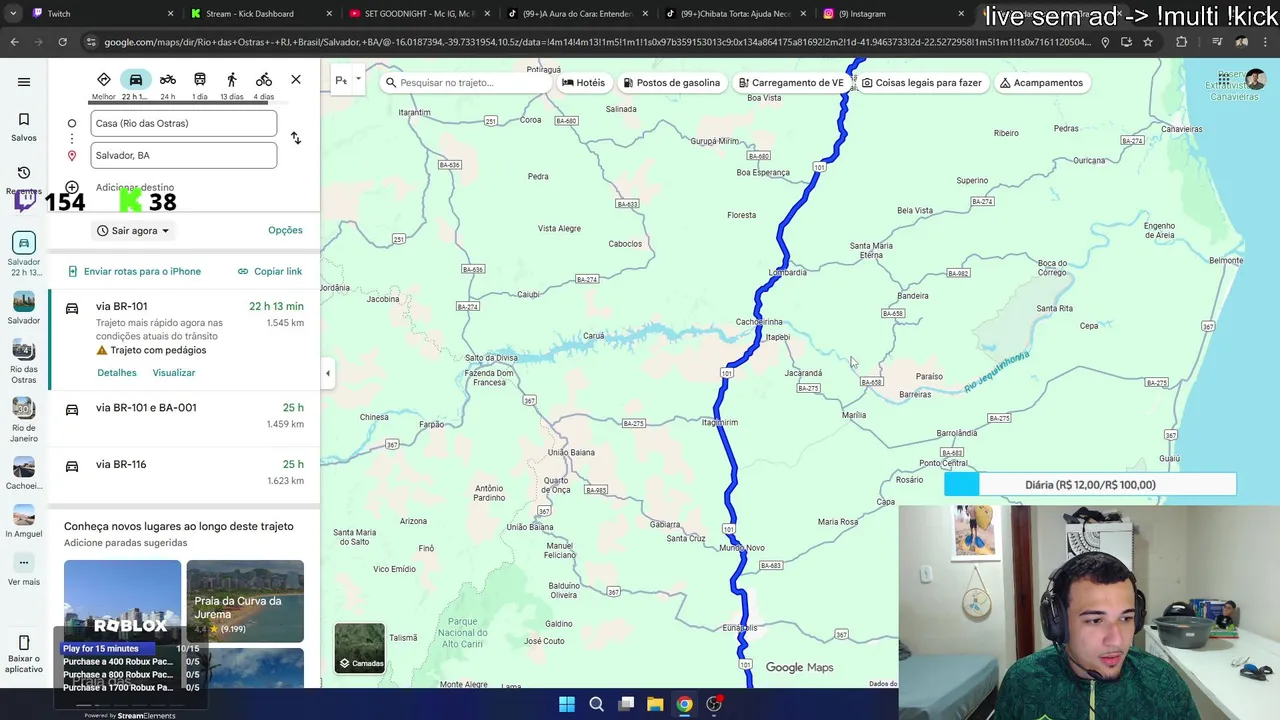This screenshot has width=1280, height=720.
Task: Bookmark this page with star icon
Action: (1148, 42)
